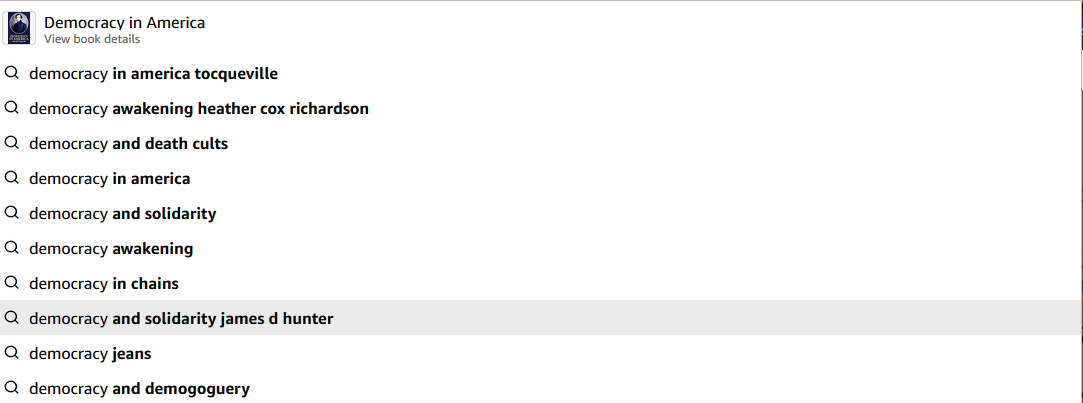Click search icon beside democracy in america tocqueville
The image size is (1083, 403).
click(11, 73)
